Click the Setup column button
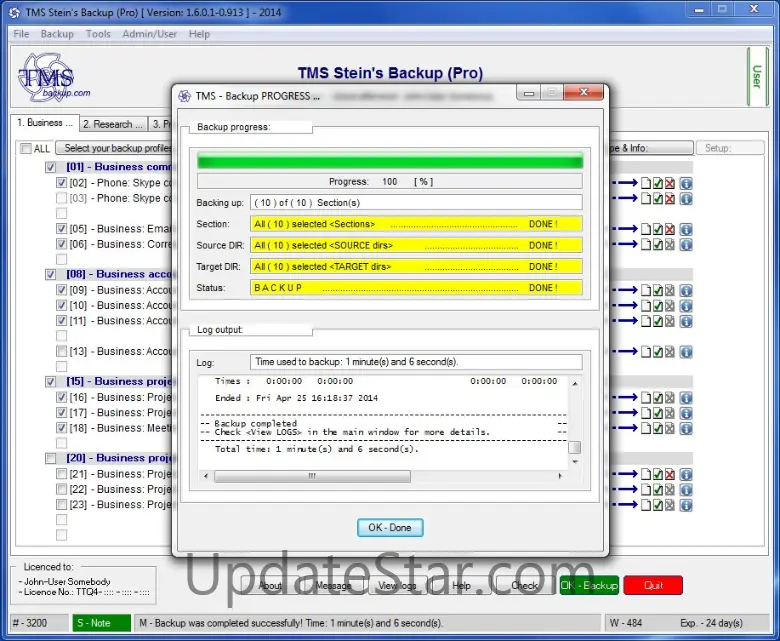780x641 pixels. point(730,148)
